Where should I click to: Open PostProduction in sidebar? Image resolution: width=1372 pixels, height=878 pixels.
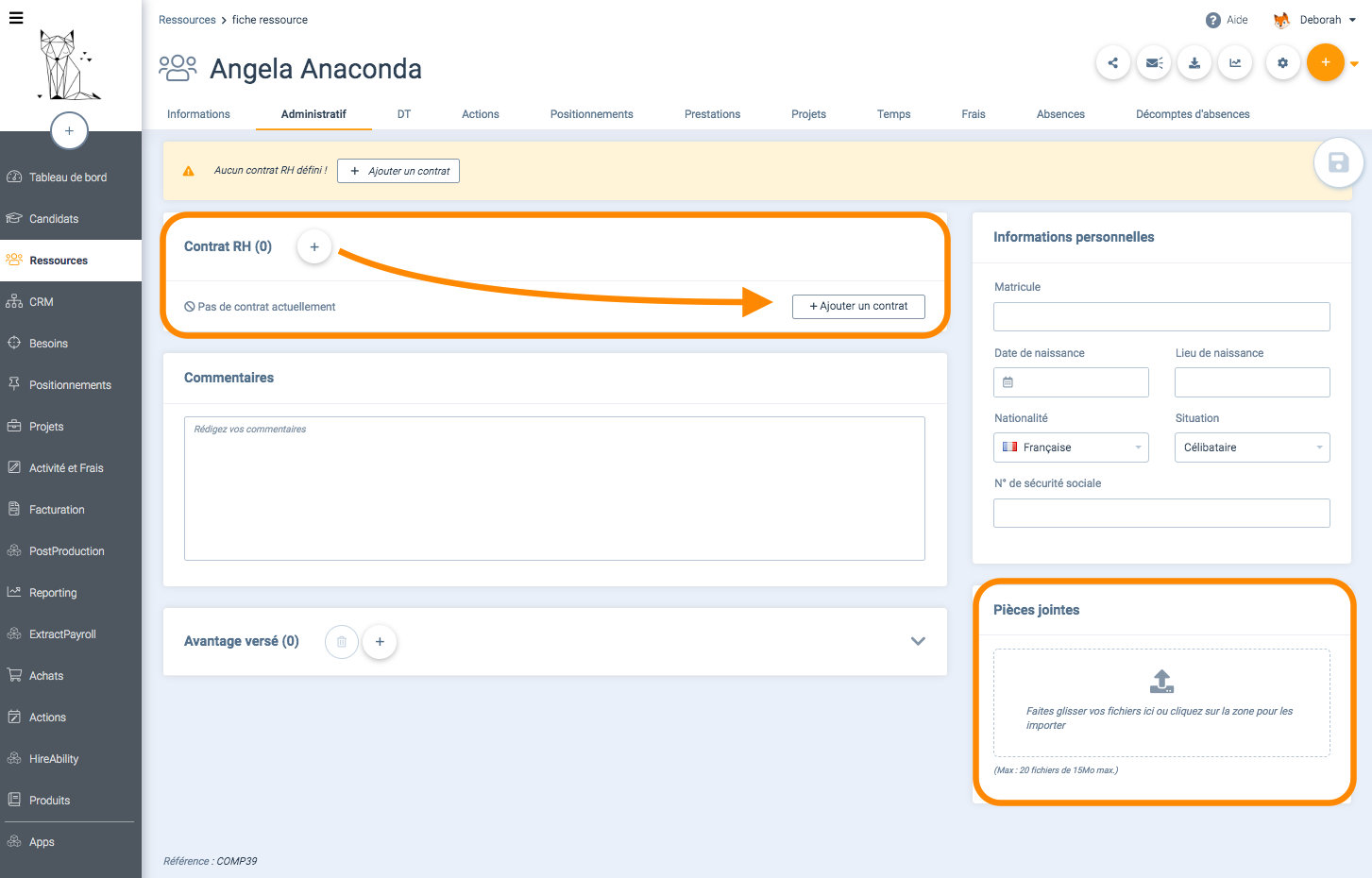(x=71, y=551)
